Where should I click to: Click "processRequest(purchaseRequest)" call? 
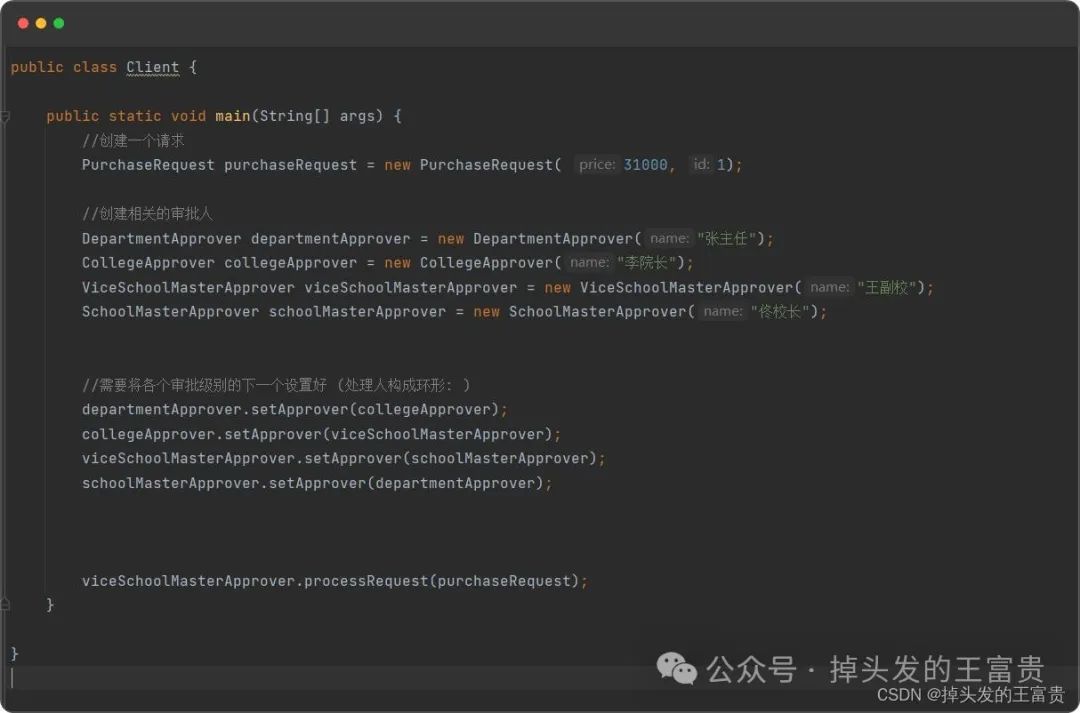click(442, 581)
